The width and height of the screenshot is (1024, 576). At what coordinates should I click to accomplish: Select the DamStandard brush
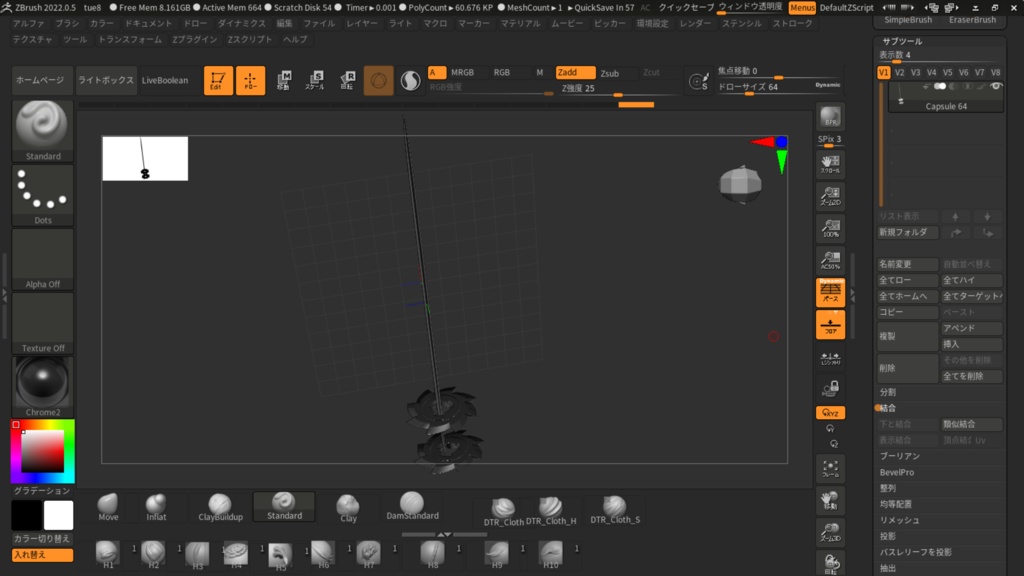pyautogui.click(x=412, y=507)
